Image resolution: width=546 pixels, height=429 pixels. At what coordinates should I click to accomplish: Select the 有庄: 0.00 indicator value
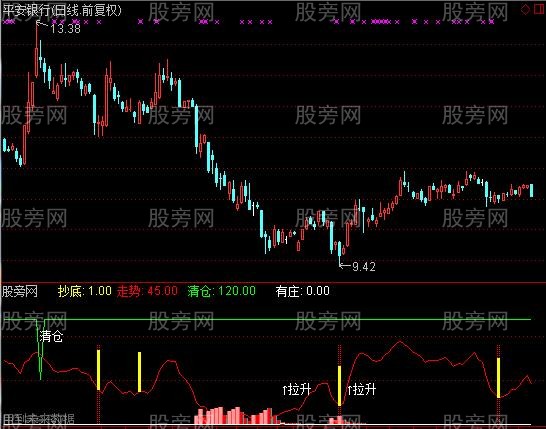pos(303,291)
